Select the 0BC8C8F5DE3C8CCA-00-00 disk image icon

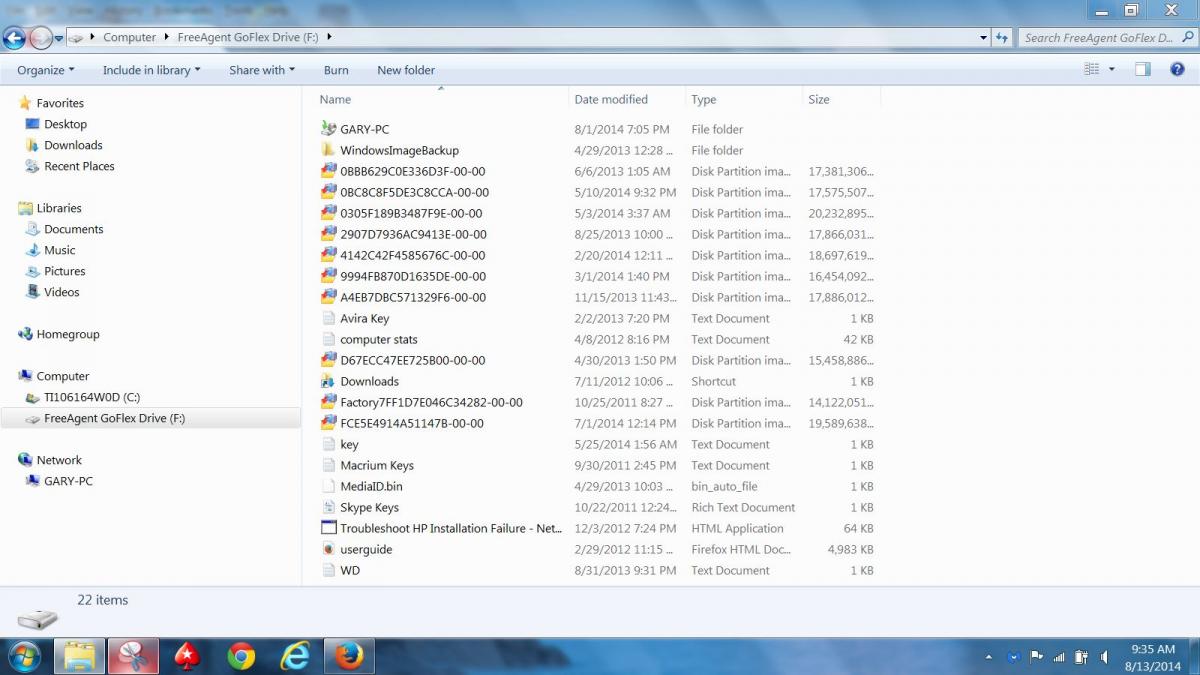pos(328,192)
